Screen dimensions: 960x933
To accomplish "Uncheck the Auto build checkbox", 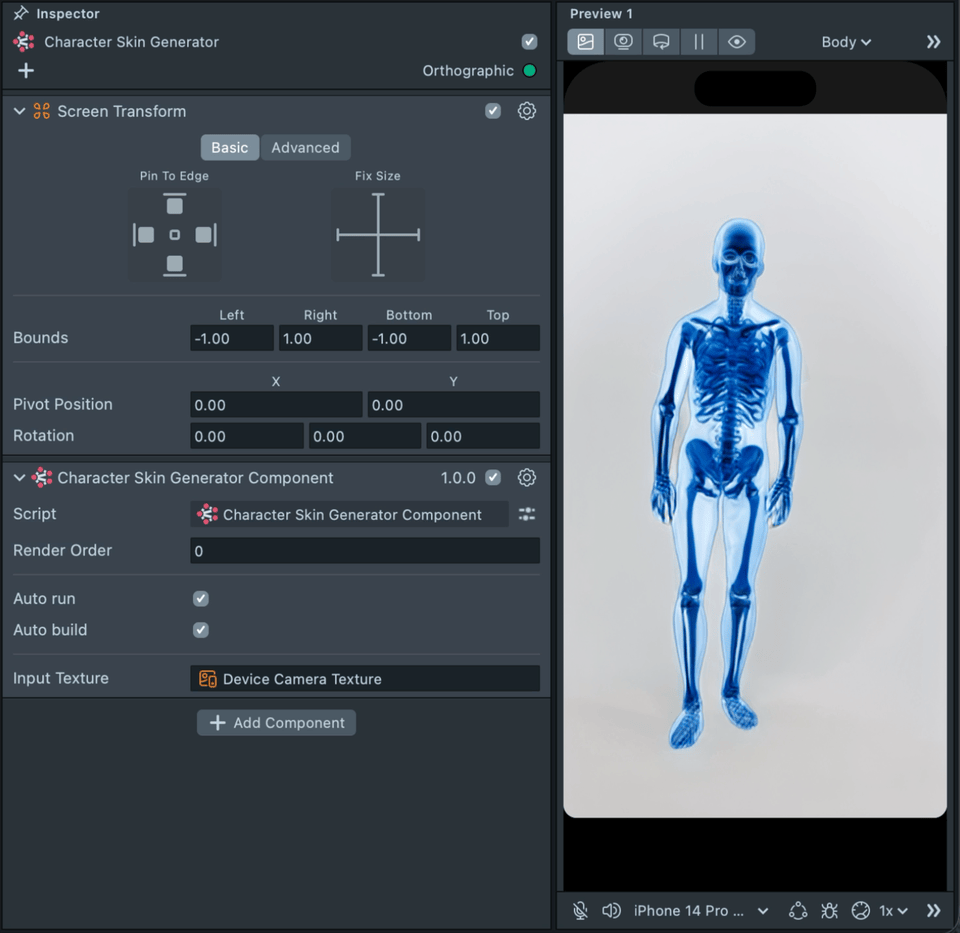I will coord(201,630).
